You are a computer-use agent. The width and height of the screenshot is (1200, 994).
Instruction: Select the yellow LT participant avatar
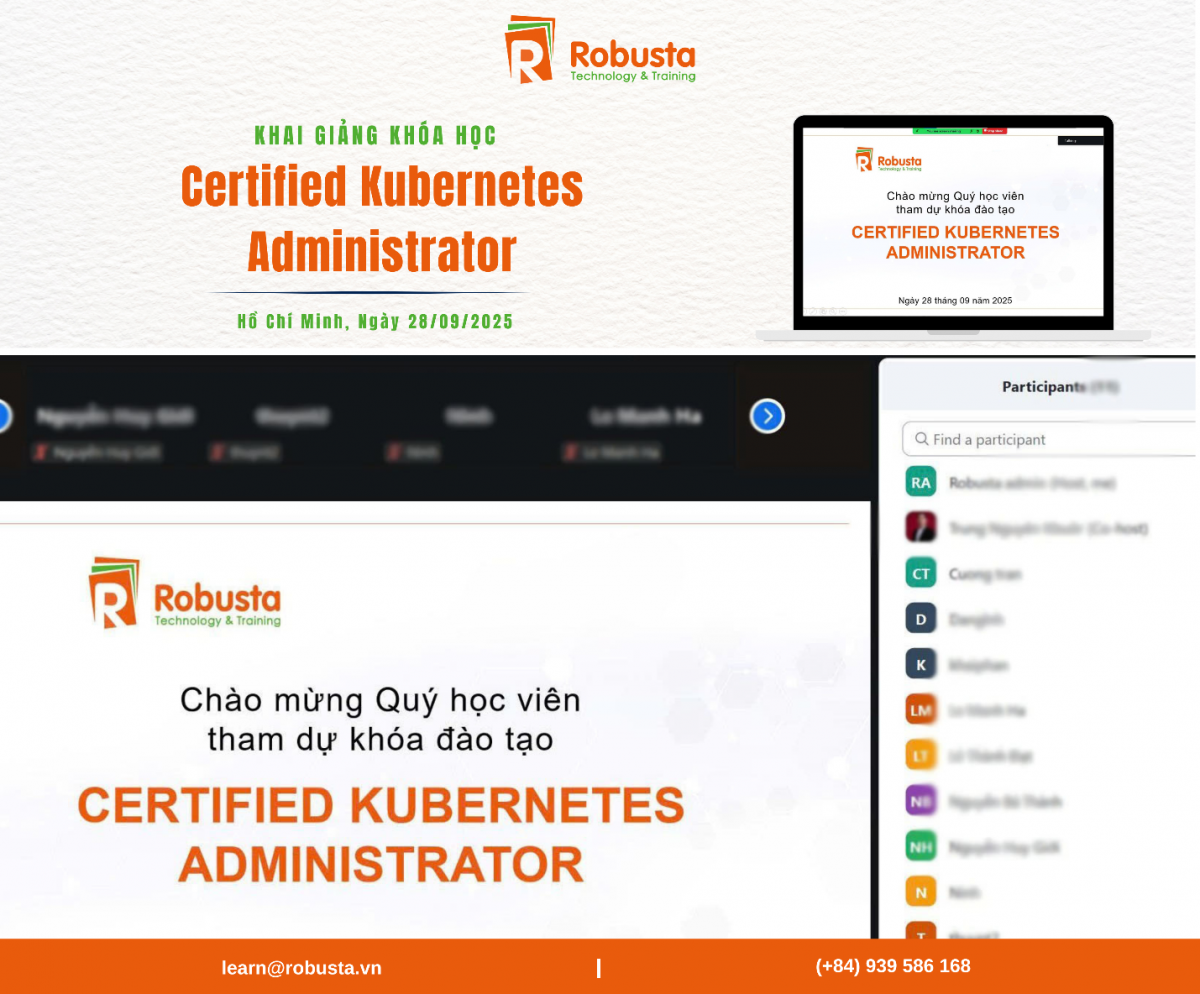(920, 755)
